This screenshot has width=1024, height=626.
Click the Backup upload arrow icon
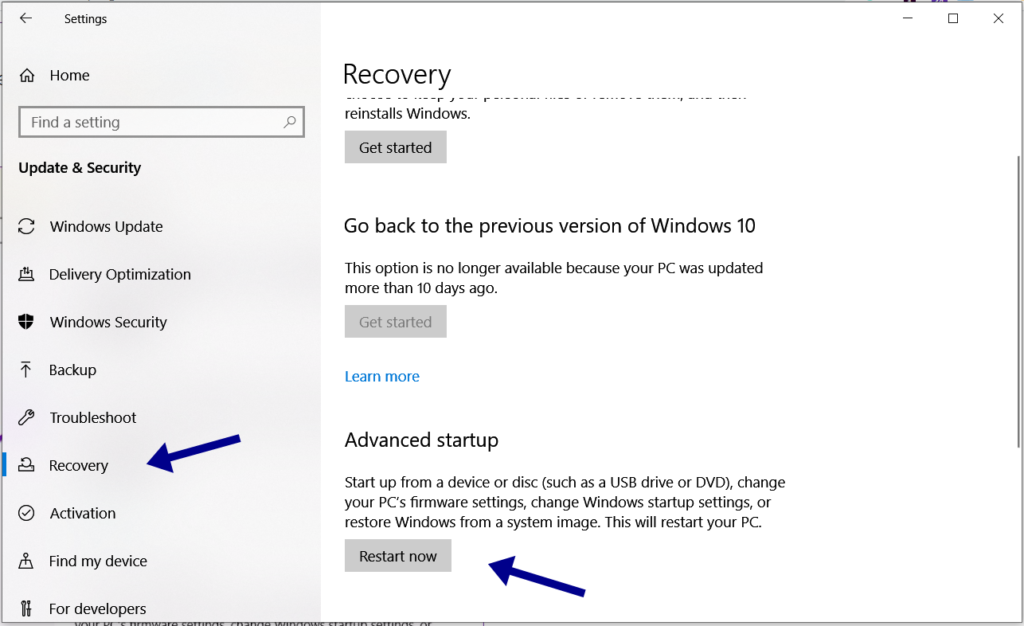coord(27,370)
